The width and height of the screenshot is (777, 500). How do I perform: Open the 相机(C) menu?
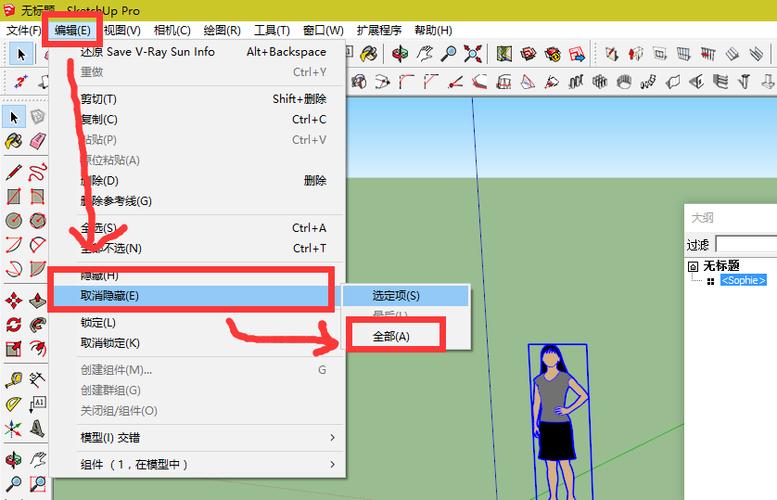click(x=172, y=30)
